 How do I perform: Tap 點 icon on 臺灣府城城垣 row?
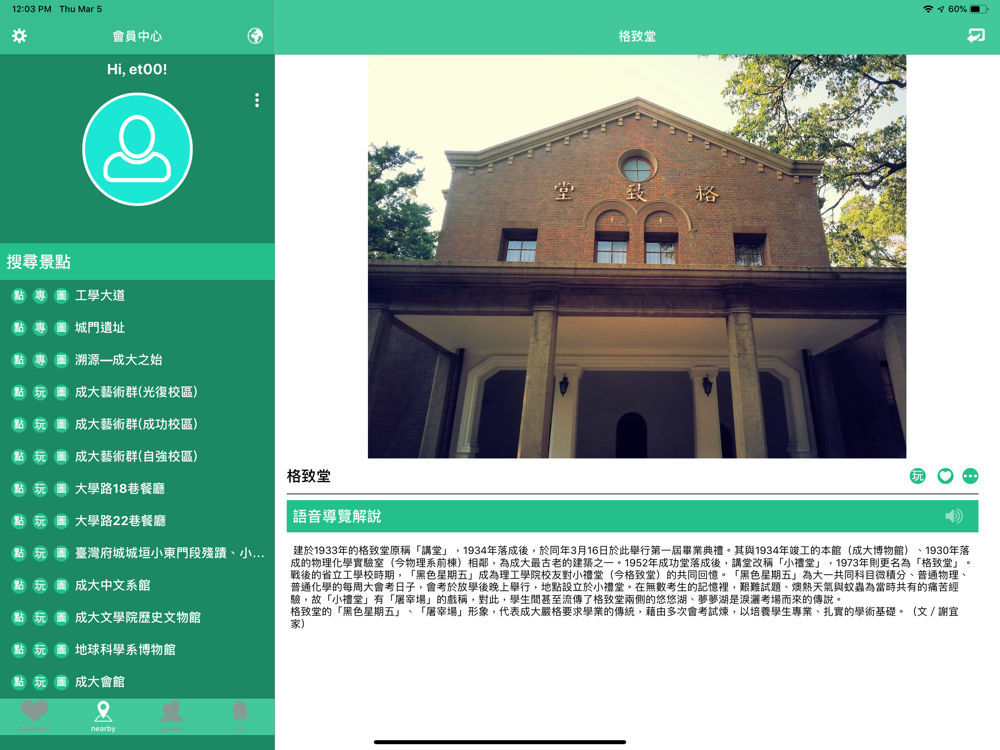(19, 553)
